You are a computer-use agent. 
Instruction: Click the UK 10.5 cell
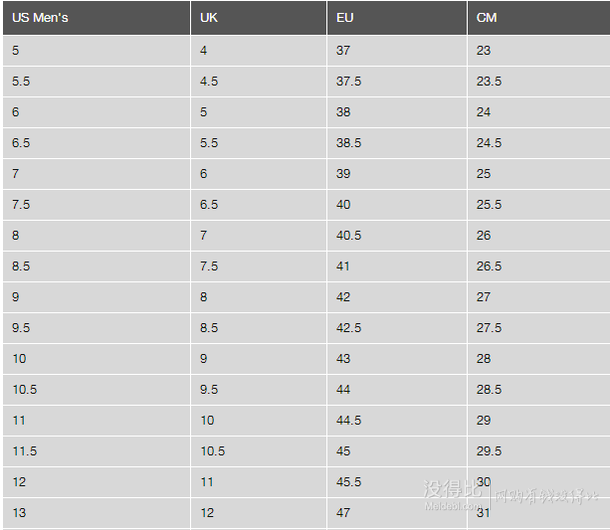(258, 451)
